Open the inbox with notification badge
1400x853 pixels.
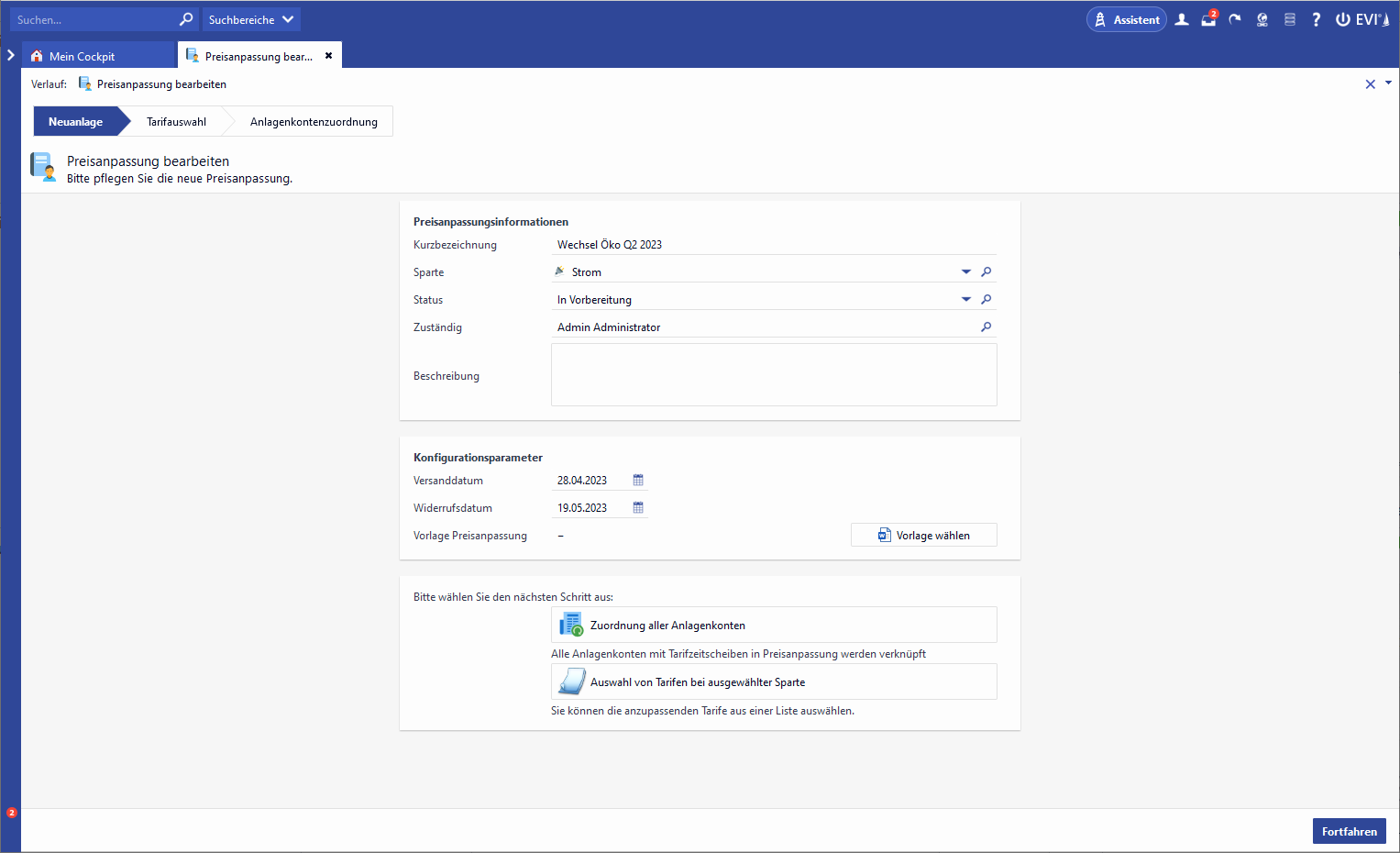tap(1208, 19)
